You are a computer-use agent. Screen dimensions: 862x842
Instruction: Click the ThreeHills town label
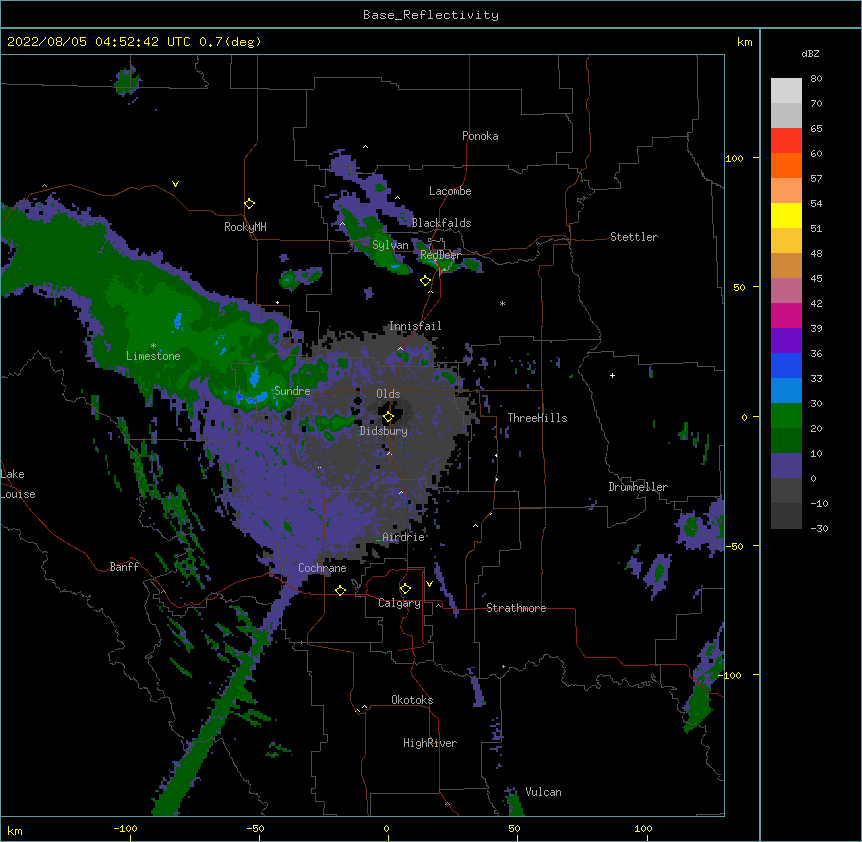pyautogui.click(x=537, y=418)
